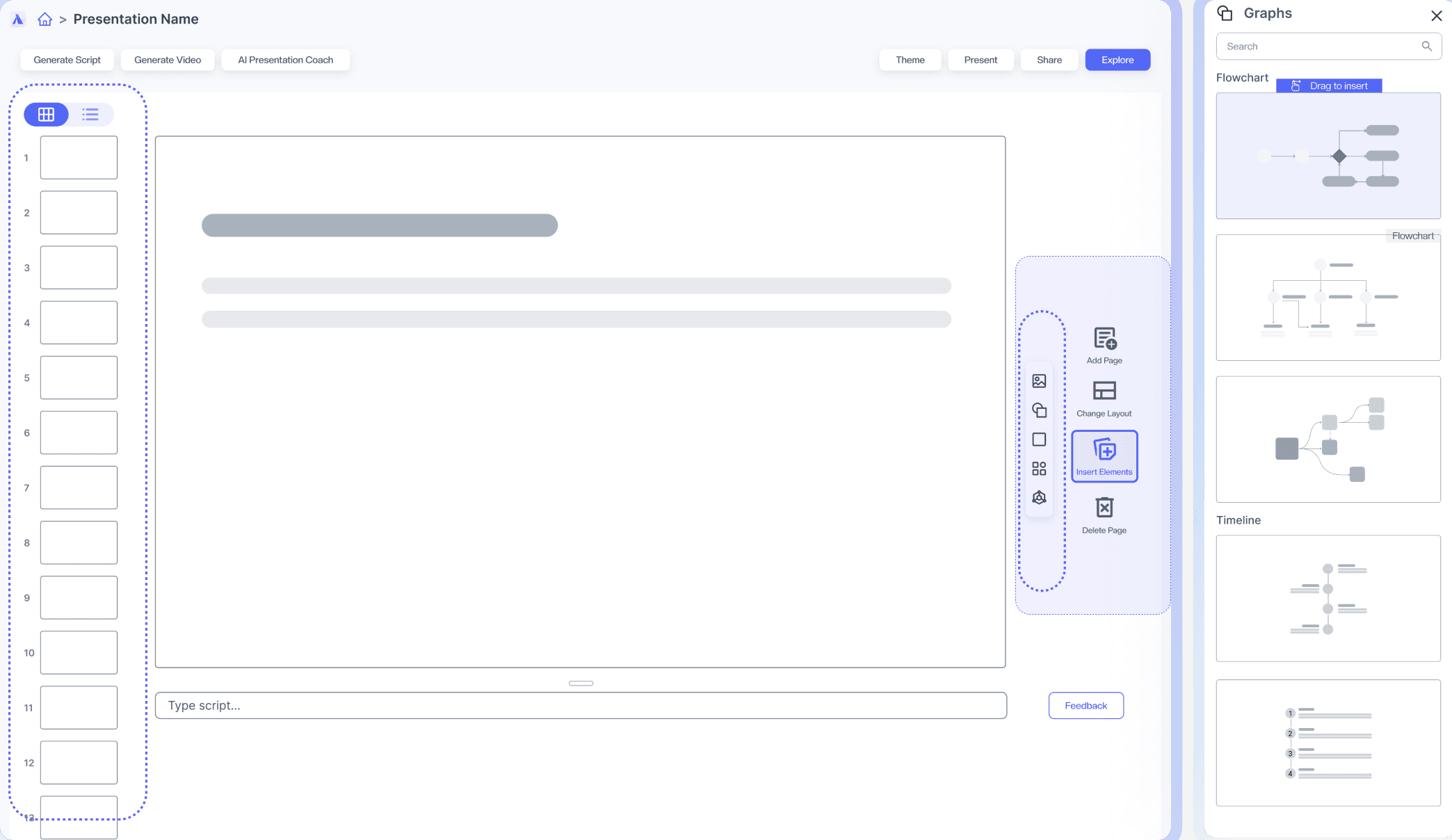Click the Delete Page trash icon
The image size is (1452, 840).
(x=1104, y=508)
